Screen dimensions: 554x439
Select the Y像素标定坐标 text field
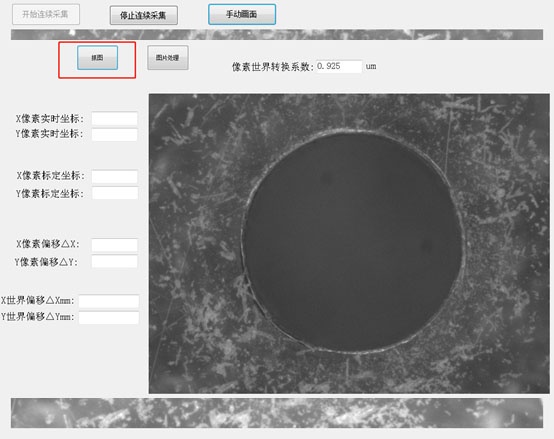pos(115,193)
